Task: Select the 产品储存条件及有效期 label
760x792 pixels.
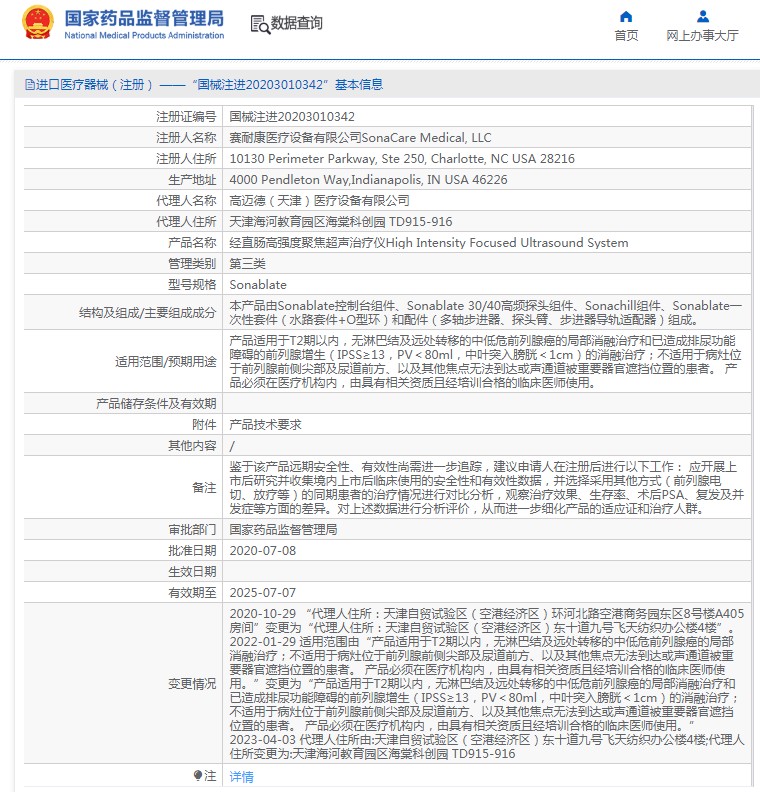Action: click(156, 404)
